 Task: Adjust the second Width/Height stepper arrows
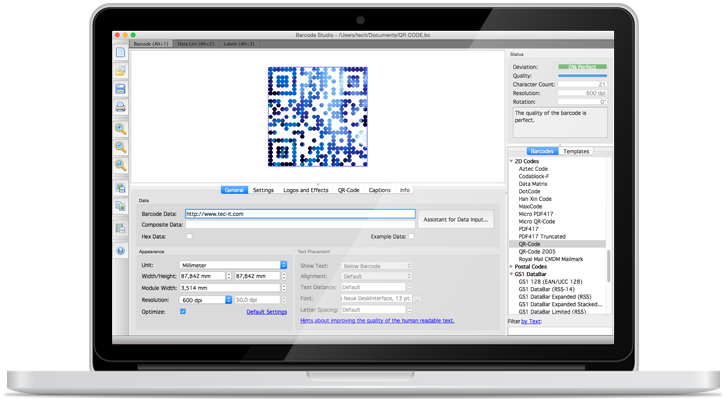pos(284,276)
